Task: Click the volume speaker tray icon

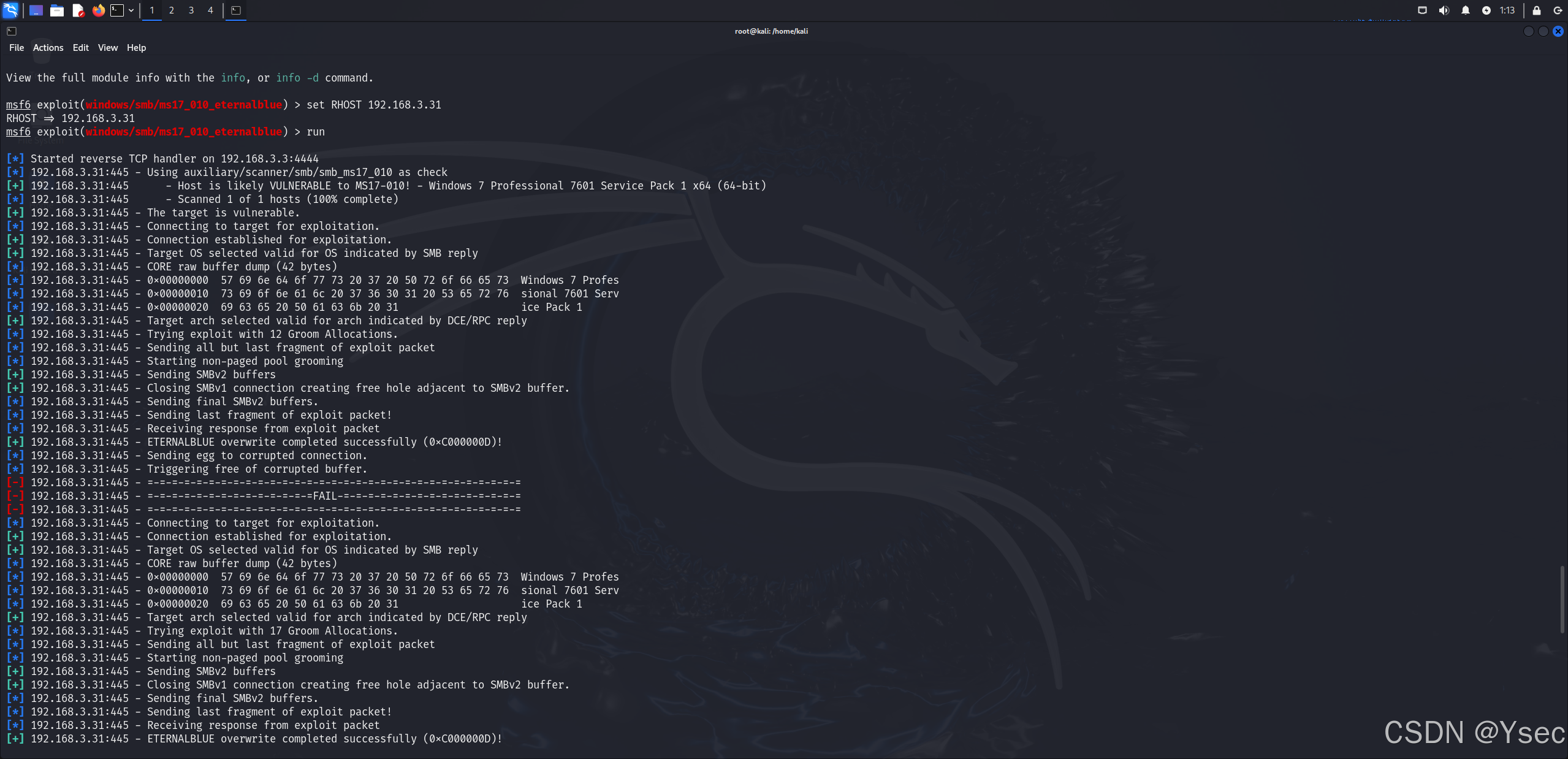Action: [x=1444, y=10]
